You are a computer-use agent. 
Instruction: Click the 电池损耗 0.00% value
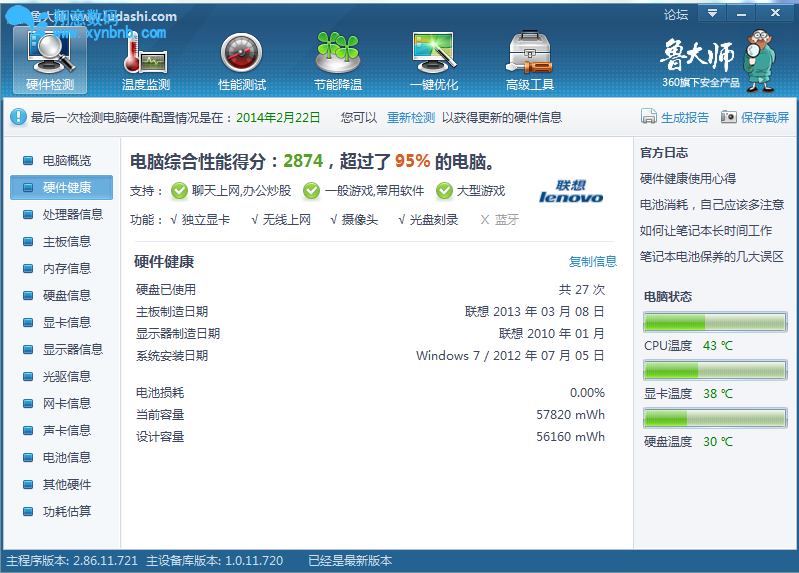point(587,393)
